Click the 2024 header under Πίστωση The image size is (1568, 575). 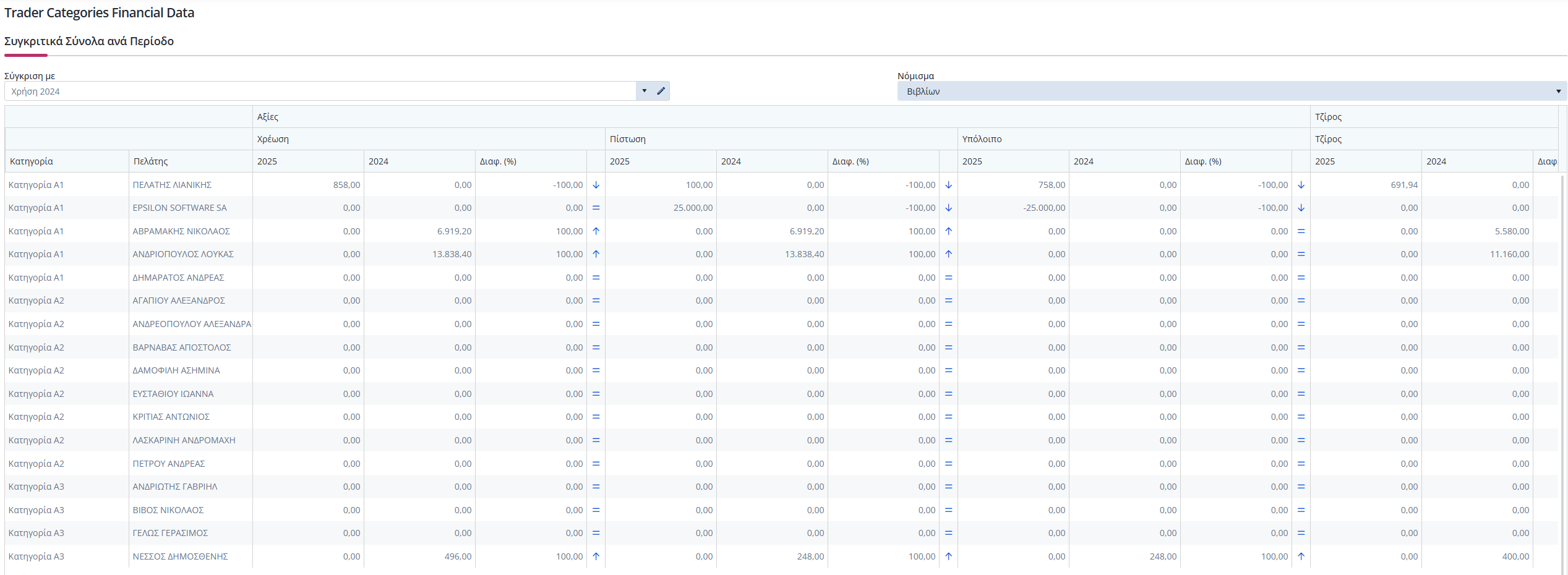pyautogui.click(x=772, y=161)
